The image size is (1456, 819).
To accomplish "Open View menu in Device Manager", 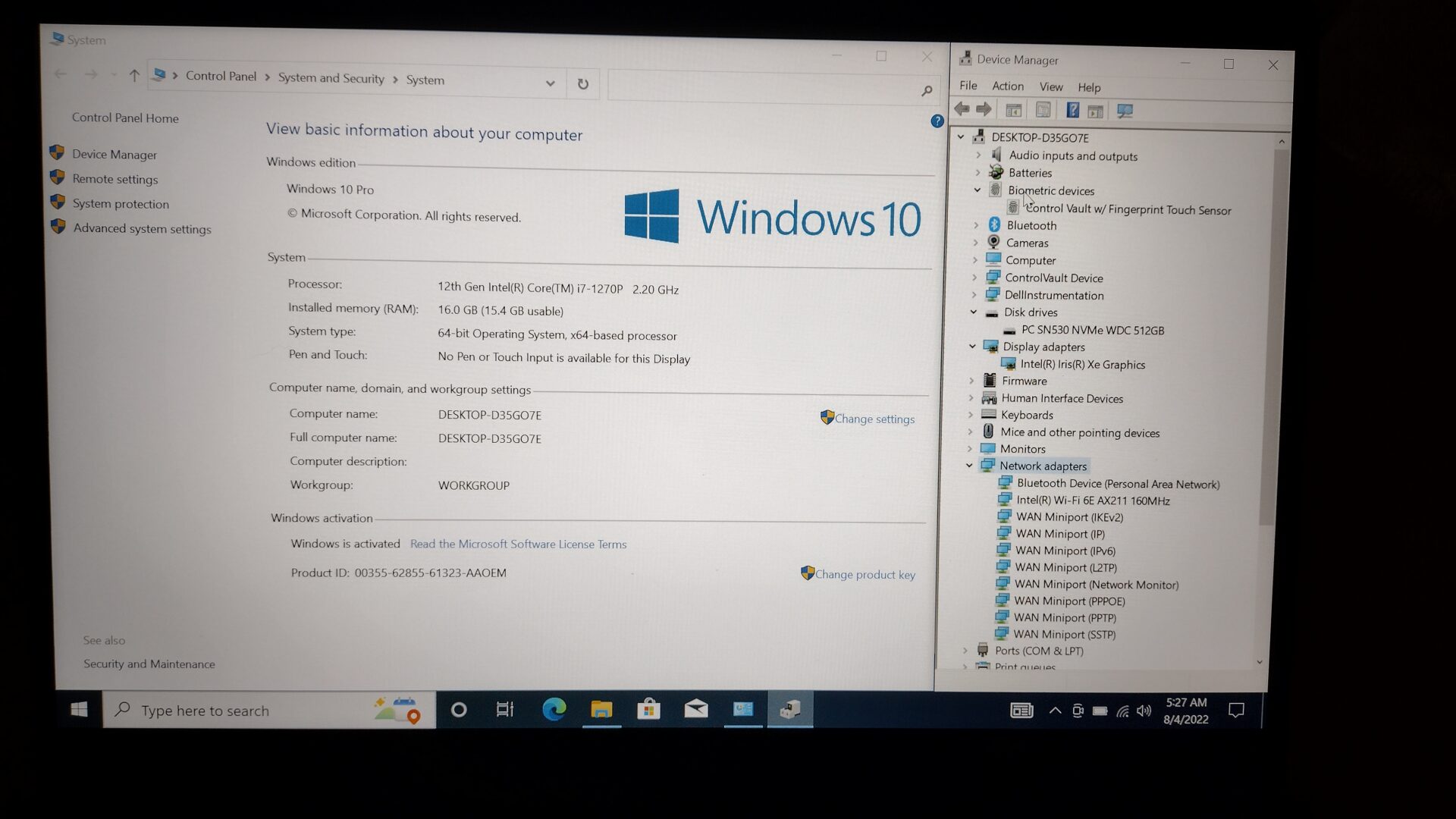I will [x=1051, y=86].
